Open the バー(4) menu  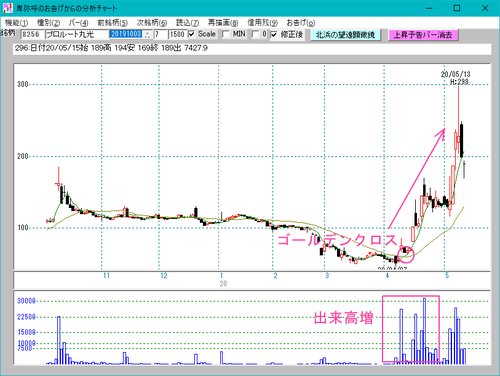click(x=78, y=23)
